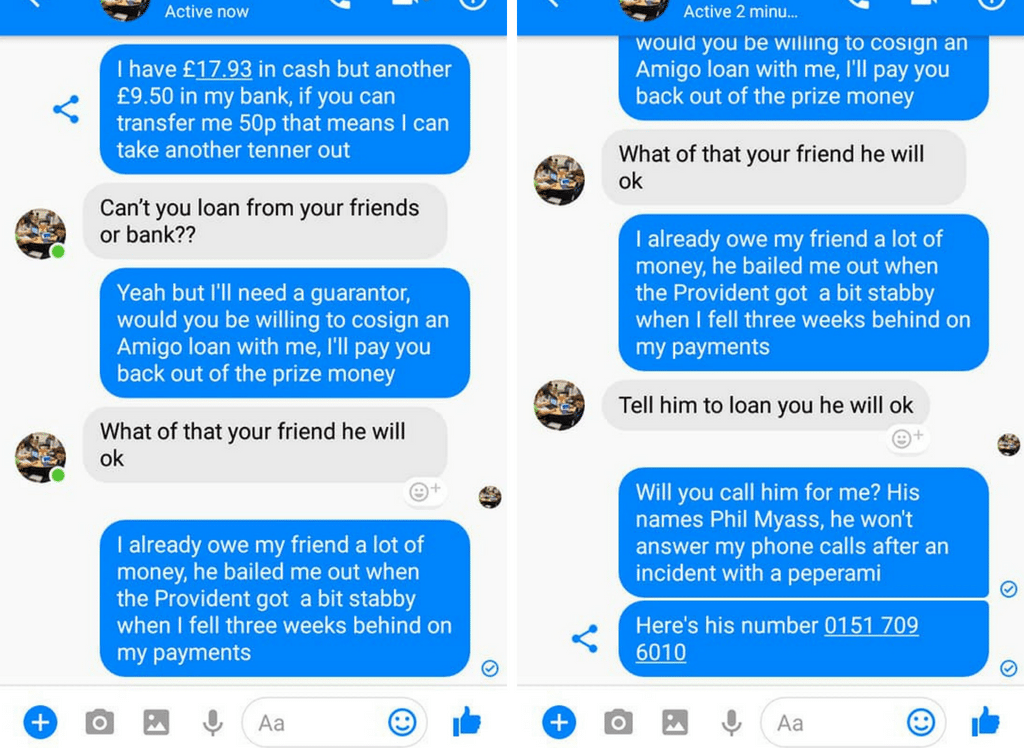Open photo gallery in left chat toolbar

tap(156, 723)
